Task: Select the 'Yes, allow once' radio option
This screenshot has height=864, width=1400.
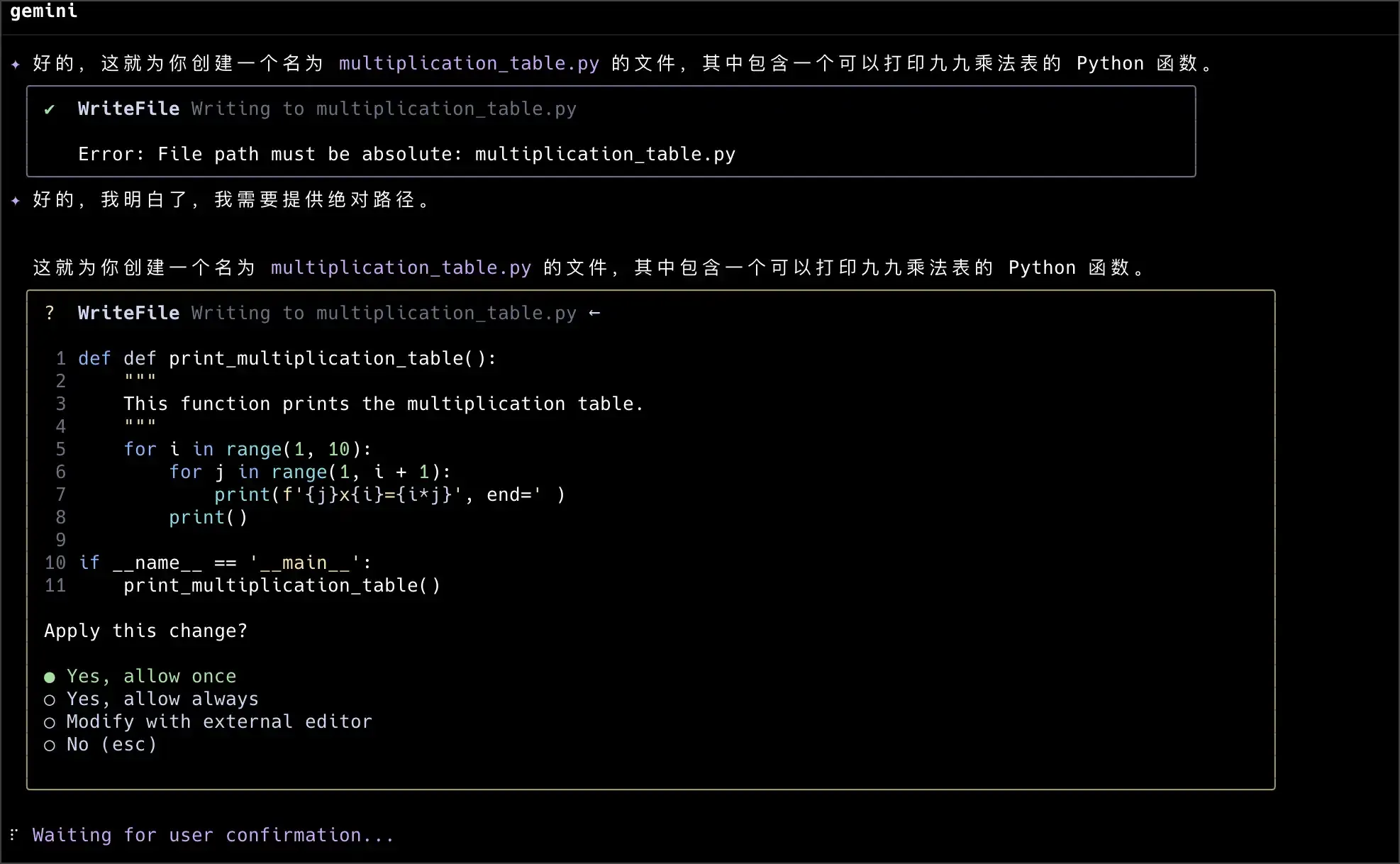Action: tap(150, 676)
